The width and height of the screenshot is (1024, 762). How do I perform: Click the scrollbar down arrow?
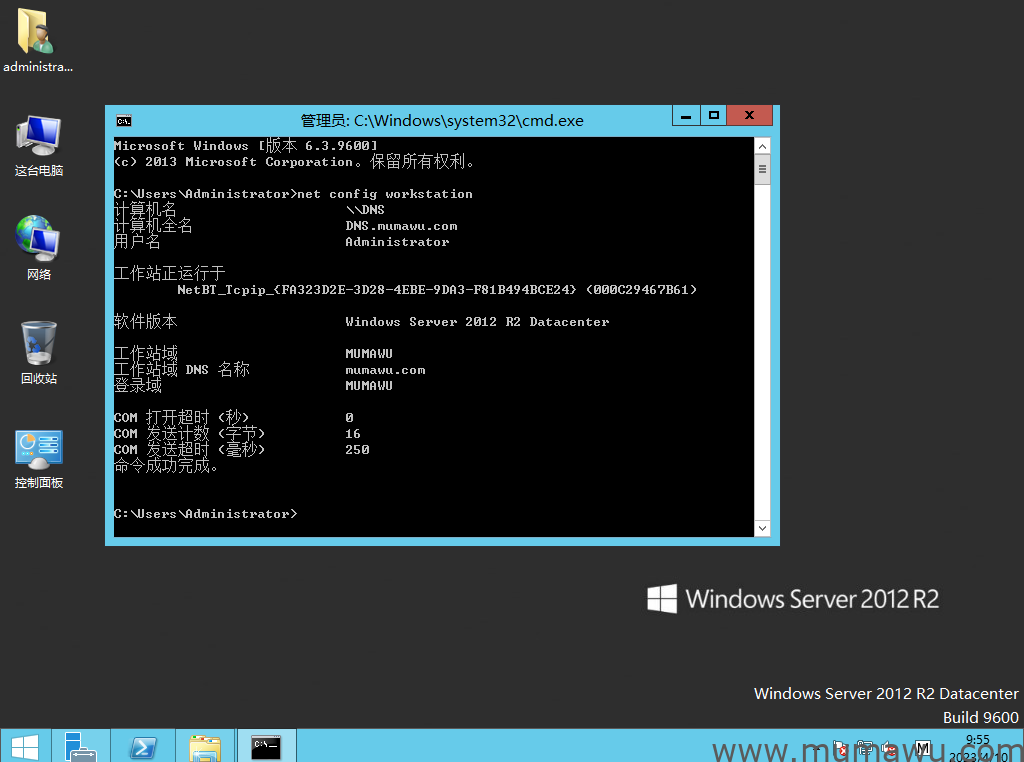(x=762, y=528)
